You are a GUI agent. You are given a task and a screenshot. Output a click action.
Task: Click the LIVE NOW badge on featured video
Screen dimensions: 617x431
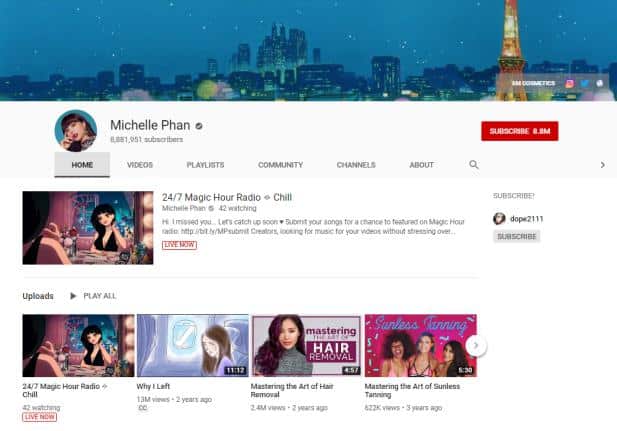coord(179,245)
